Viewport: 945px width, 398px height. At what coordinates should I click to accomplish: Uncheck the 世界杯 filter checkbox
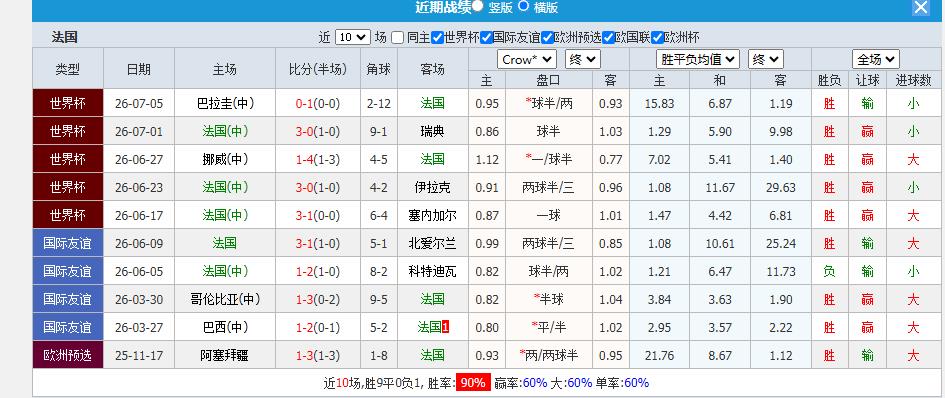[438, 37]
